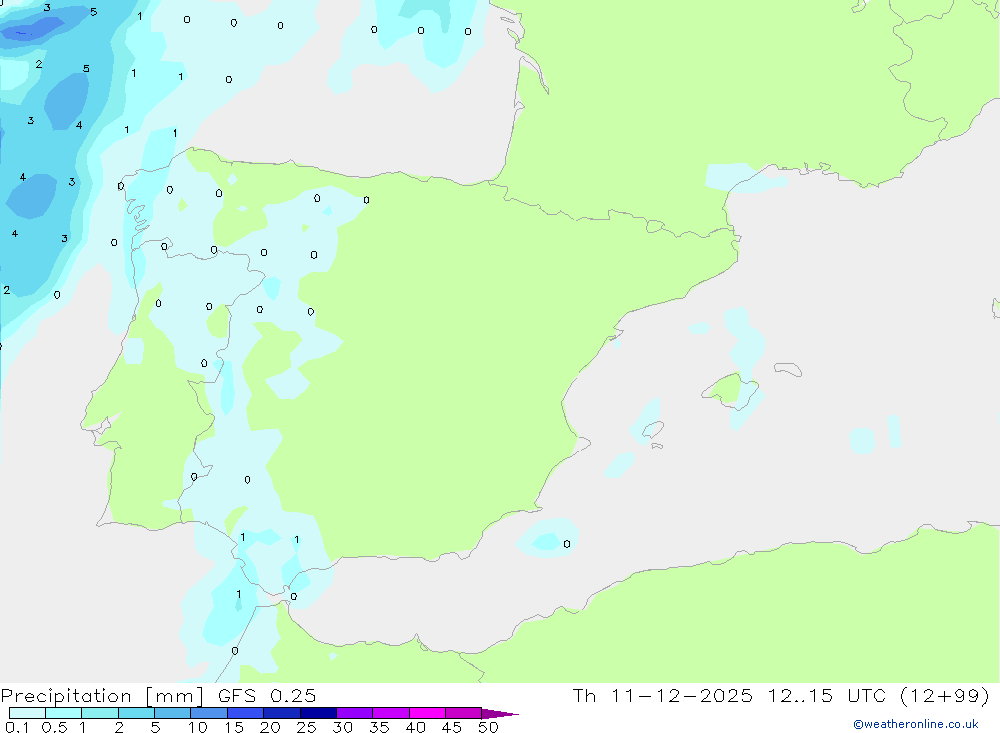The height and width of the screenshot is (733, 1000).
Task: Click the '35' legend scale label
Action: click(379, 727)
